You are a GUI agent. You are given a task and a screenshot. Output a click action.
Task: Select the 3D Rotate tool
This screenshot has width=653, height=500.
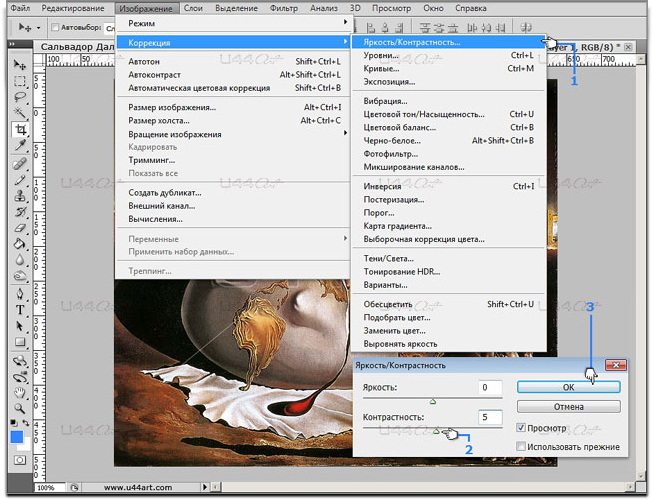click(20, 361)
